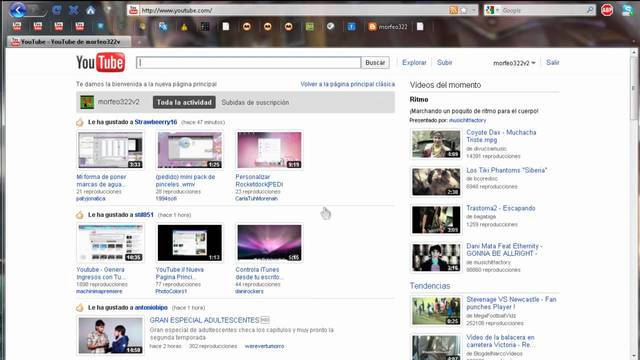Open 'Stevenage VS Newcastle' video link
Viewport: 640px width, 360px height.
511,303
